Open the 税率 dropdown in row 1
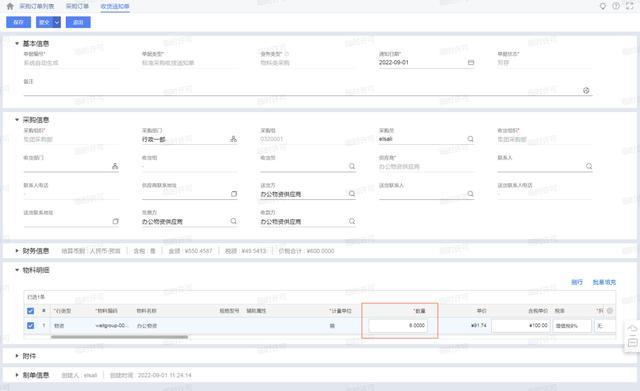640x391 pixels. pos(572,326)
